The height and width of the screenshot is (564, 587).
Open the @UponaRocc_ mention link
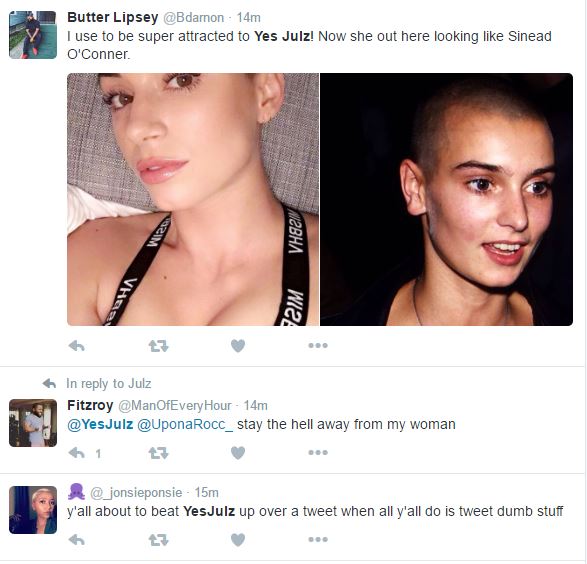pos(185,424)
